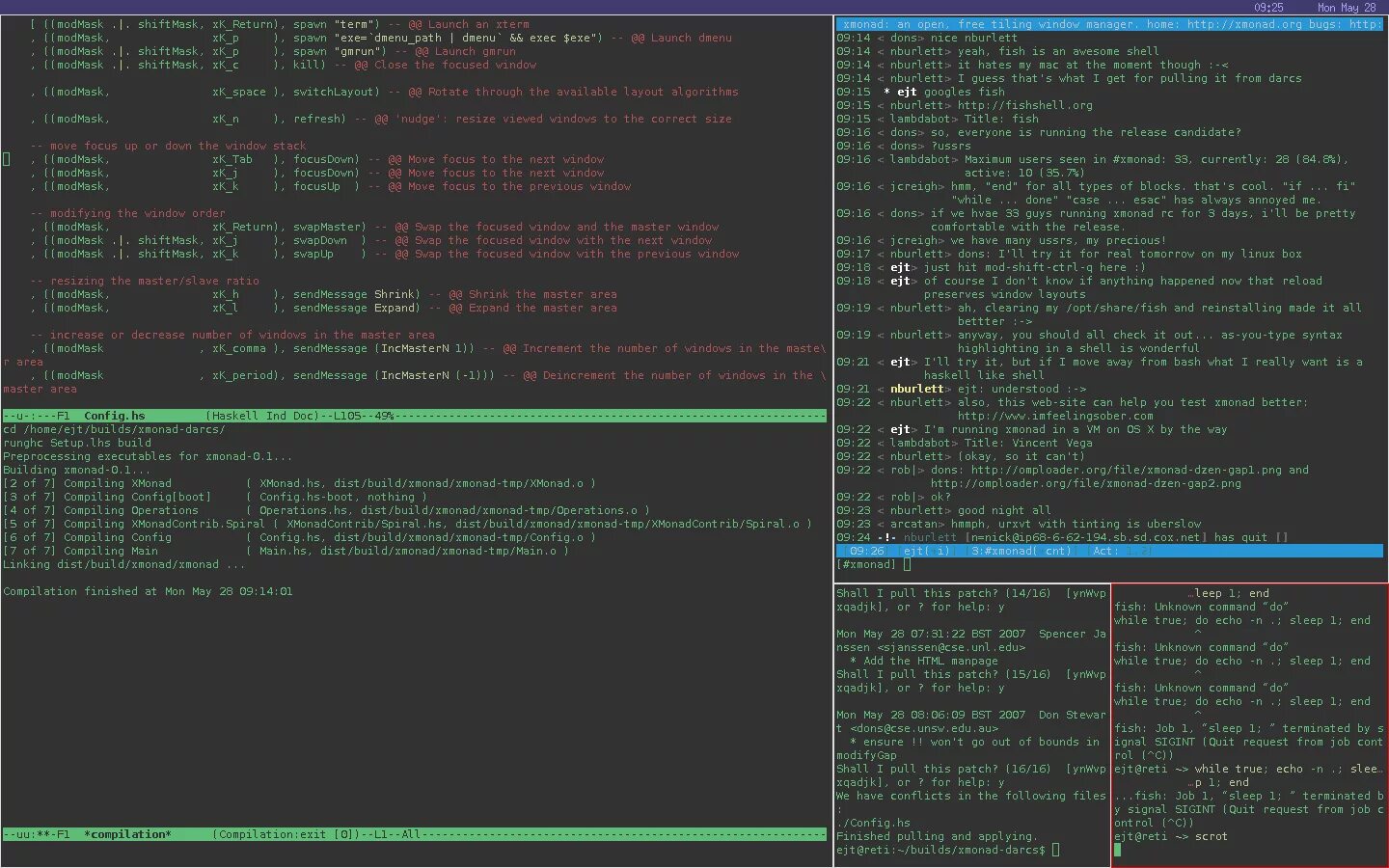Click the ejt@reti:~/builds/xmonad-darcs$ shell prompt
Screen dimensions: 1389x868
(x=940, y=850)
